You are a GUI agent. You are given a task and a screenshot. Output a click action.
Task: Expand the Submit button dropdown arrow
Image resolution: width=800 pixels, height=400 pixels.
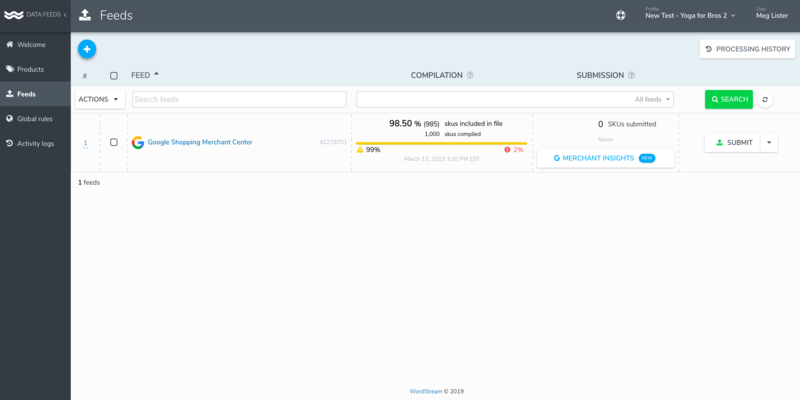click(769, 143)
